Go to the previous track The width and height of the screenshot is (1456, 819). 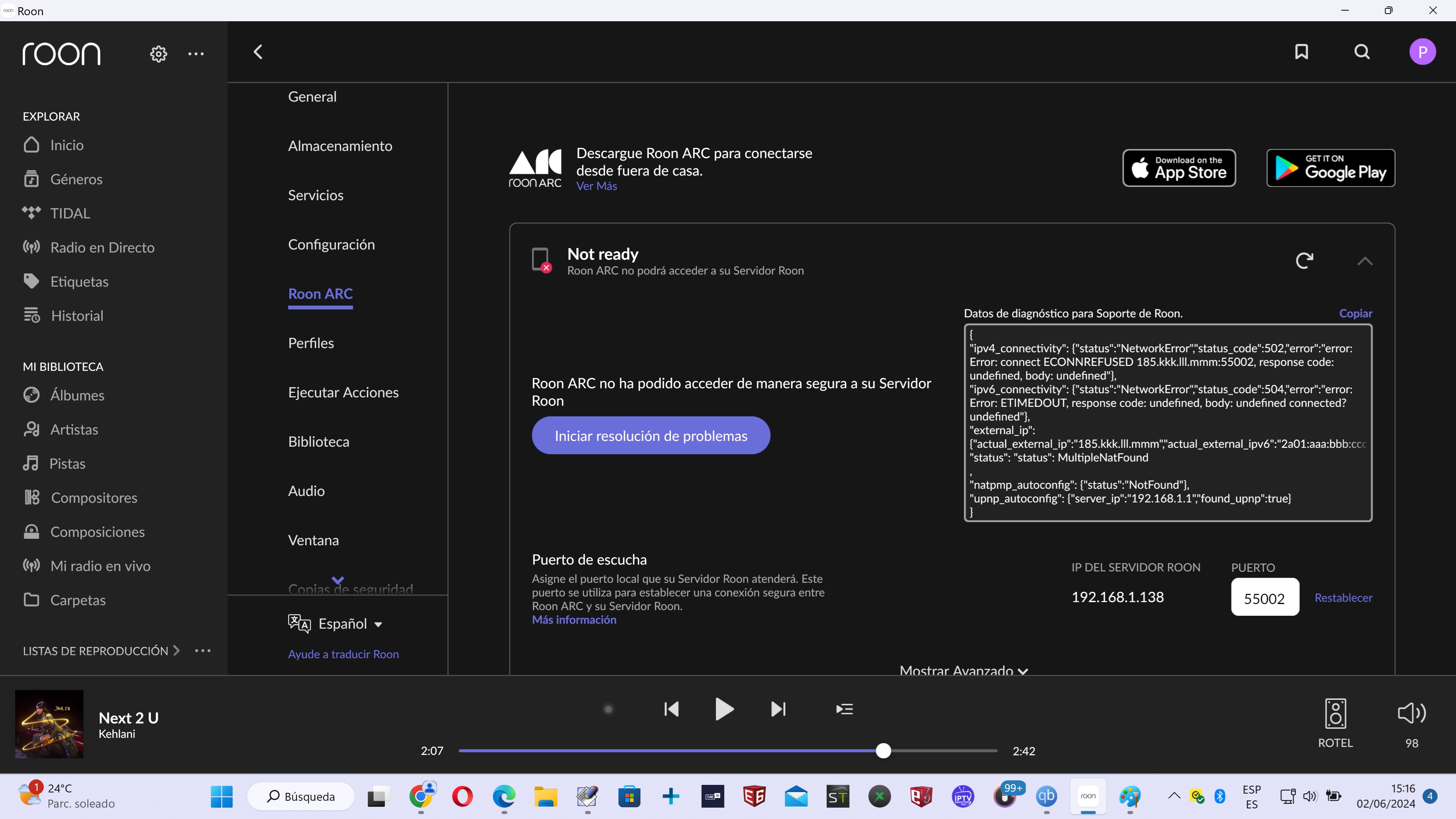pyautogui.click(x=672, y=709)
